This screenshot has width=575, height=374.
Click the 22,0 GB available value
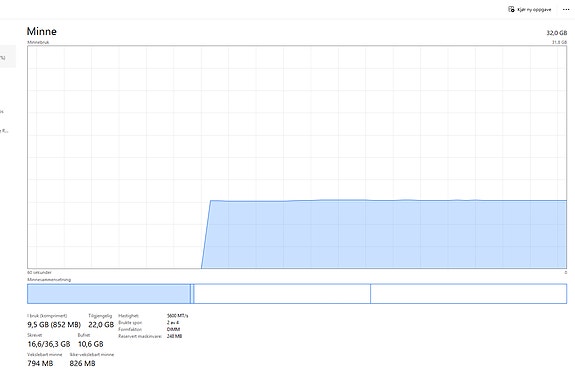click(x=101, y=324)
